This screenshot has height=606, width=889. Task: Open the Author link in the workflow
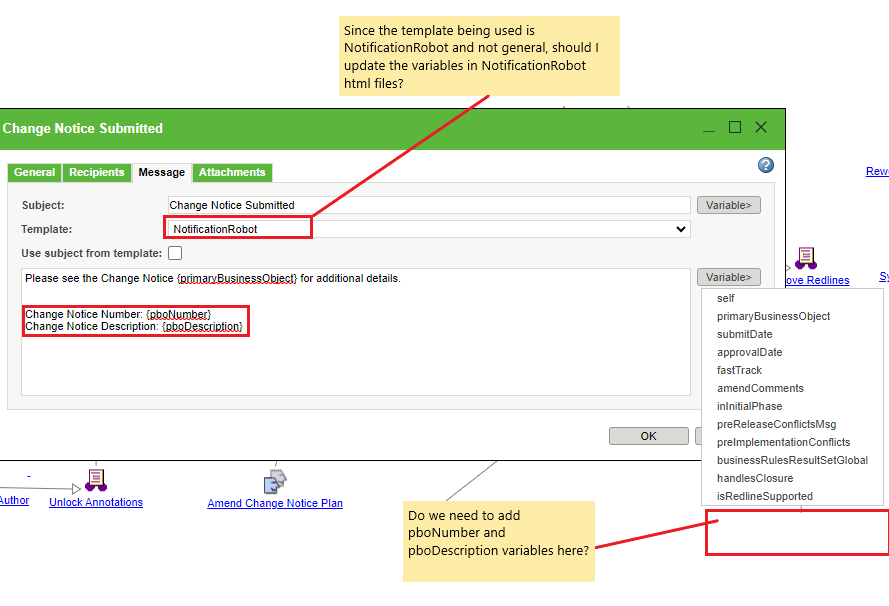tap(14, 501)
